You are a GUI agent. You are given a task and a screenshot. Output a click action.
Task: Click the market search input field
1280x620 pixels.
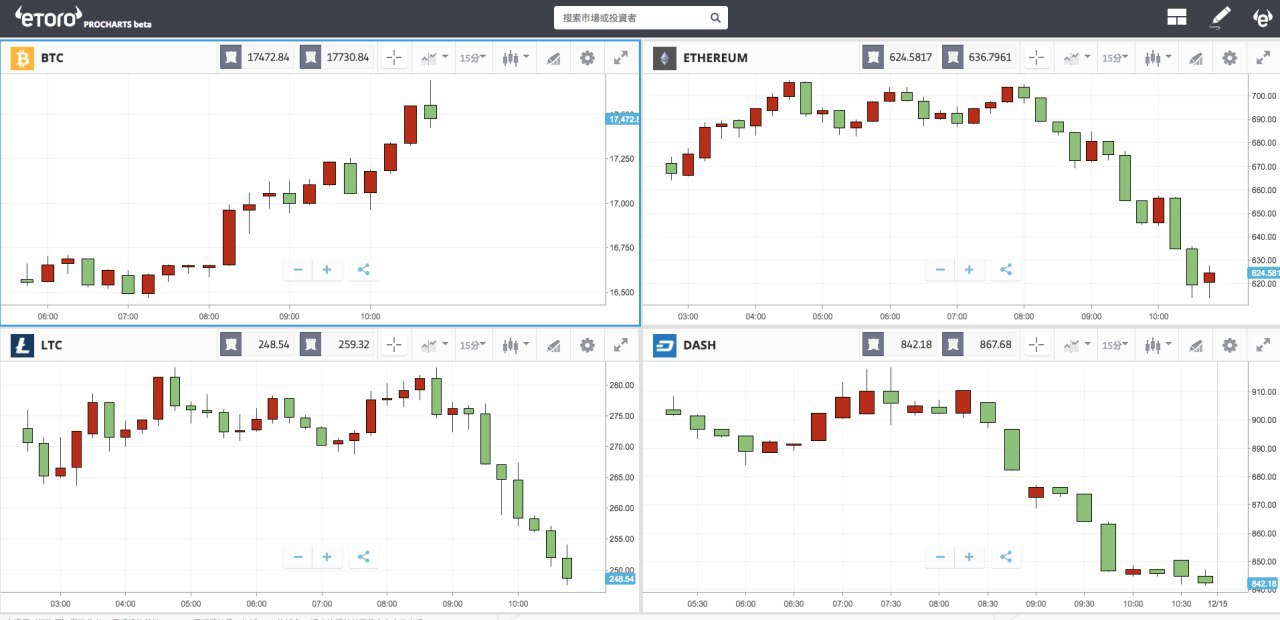click(x=641, y=17)
